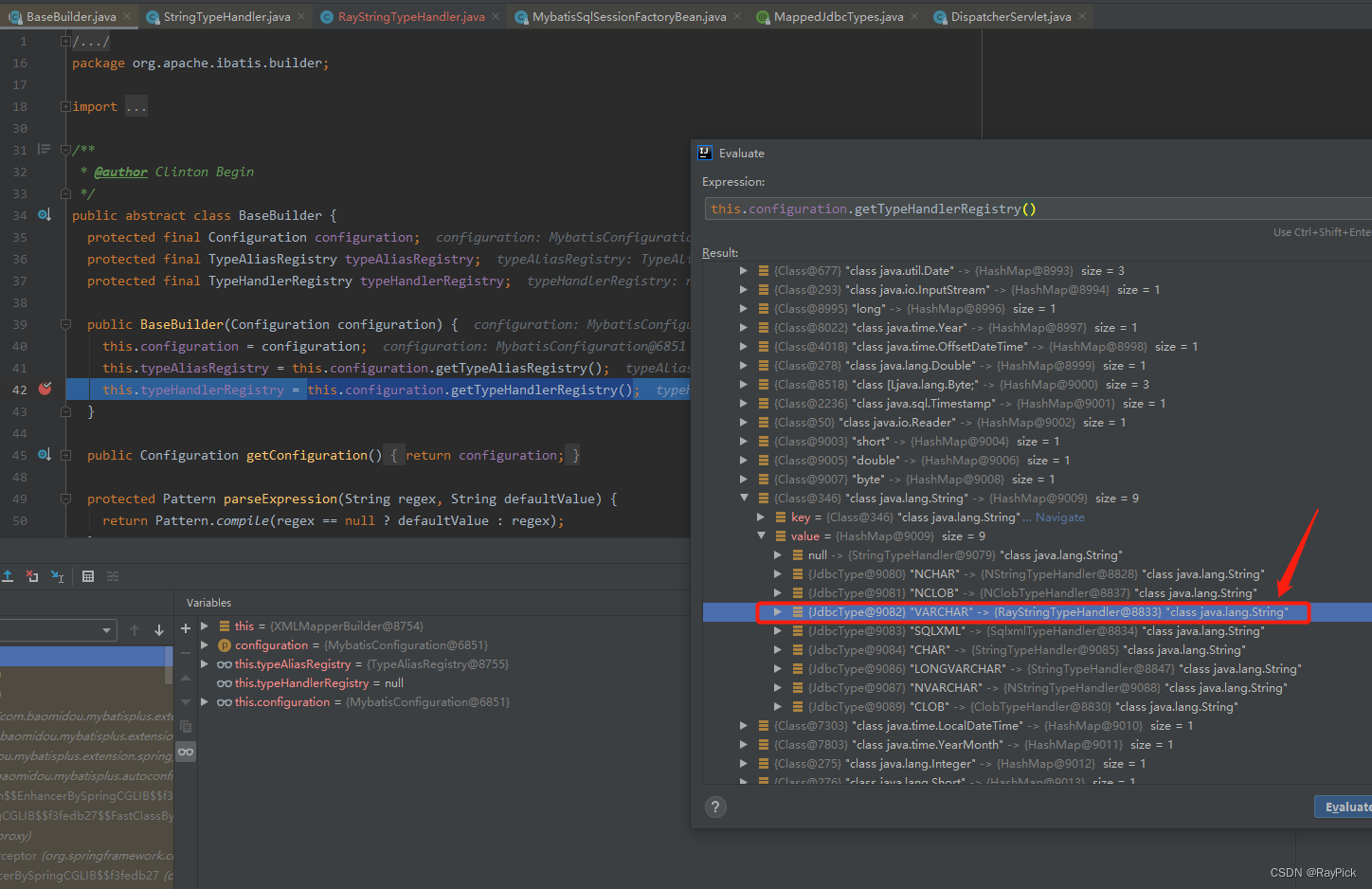
Task: Expand the java.lang.Integer result entry
Action: pyautogui.click(x=744, y=764)
